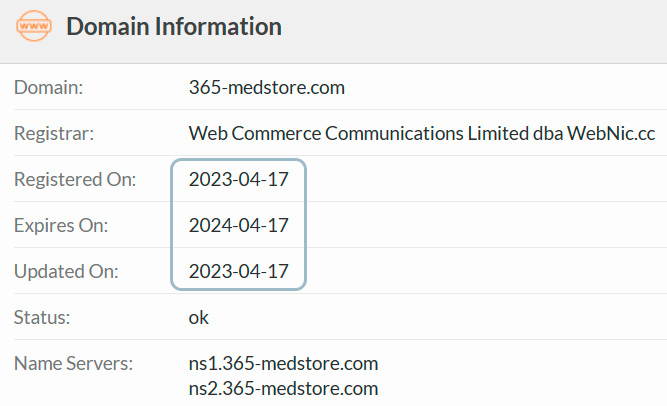Click the Expires On date 2024-04-17
Image resolution: width=667 pixels, height=406 pixels.
[239, 226]
